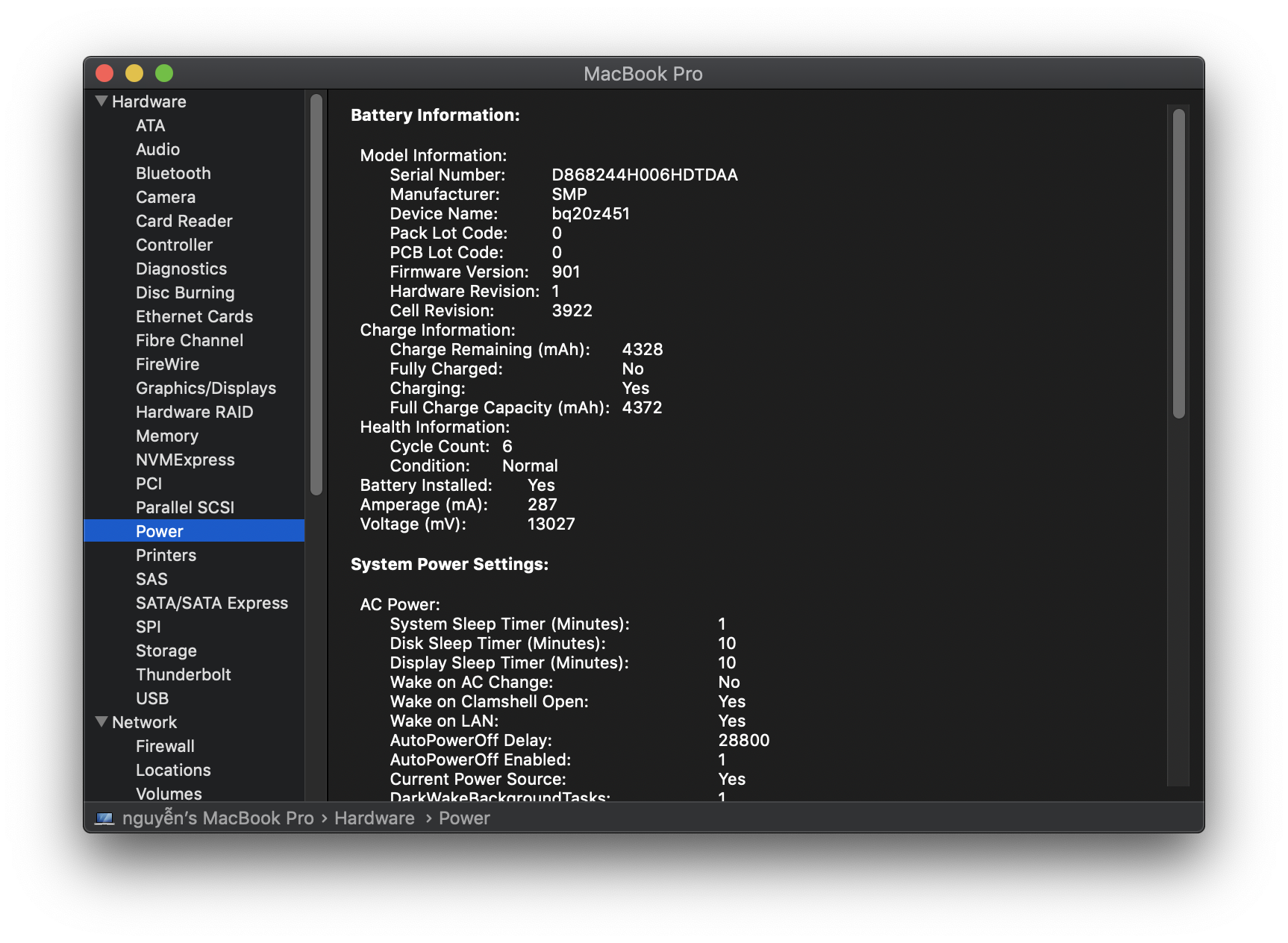Click Power item in sidebar

[x=159, y=531]
